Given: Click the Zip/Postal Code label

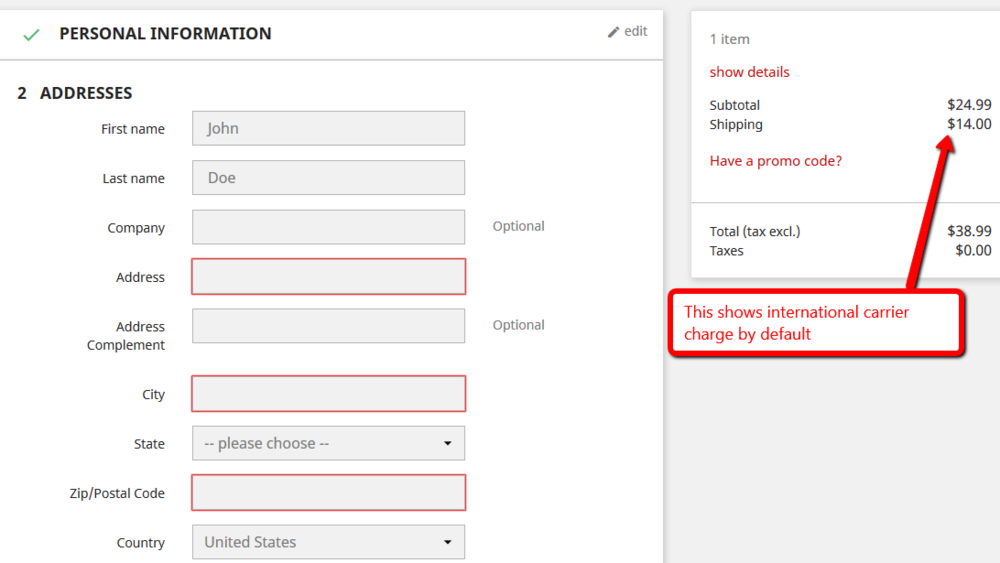Looking at the screenshot, I should coord(117,493).
